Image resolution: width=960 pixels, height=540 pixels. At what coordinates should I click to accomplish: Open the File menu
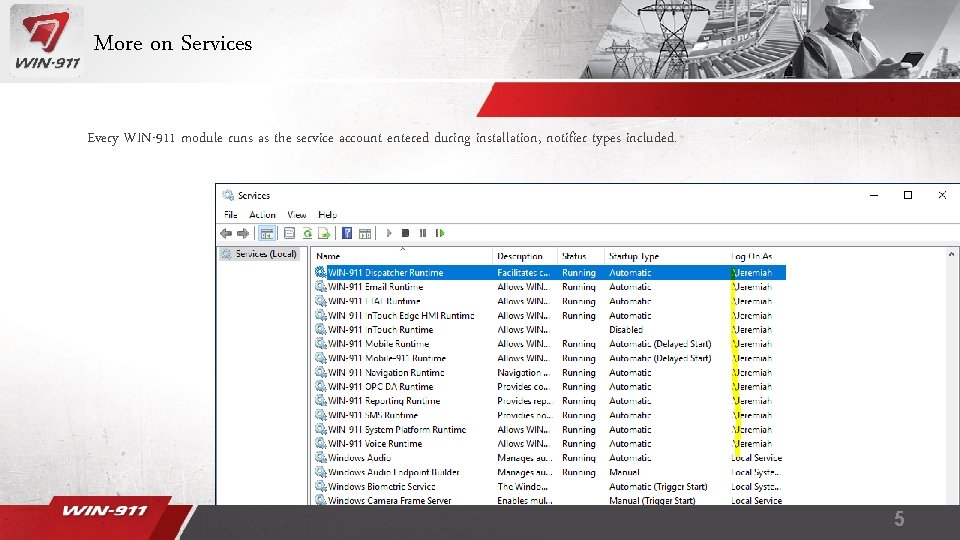[231, 215]
